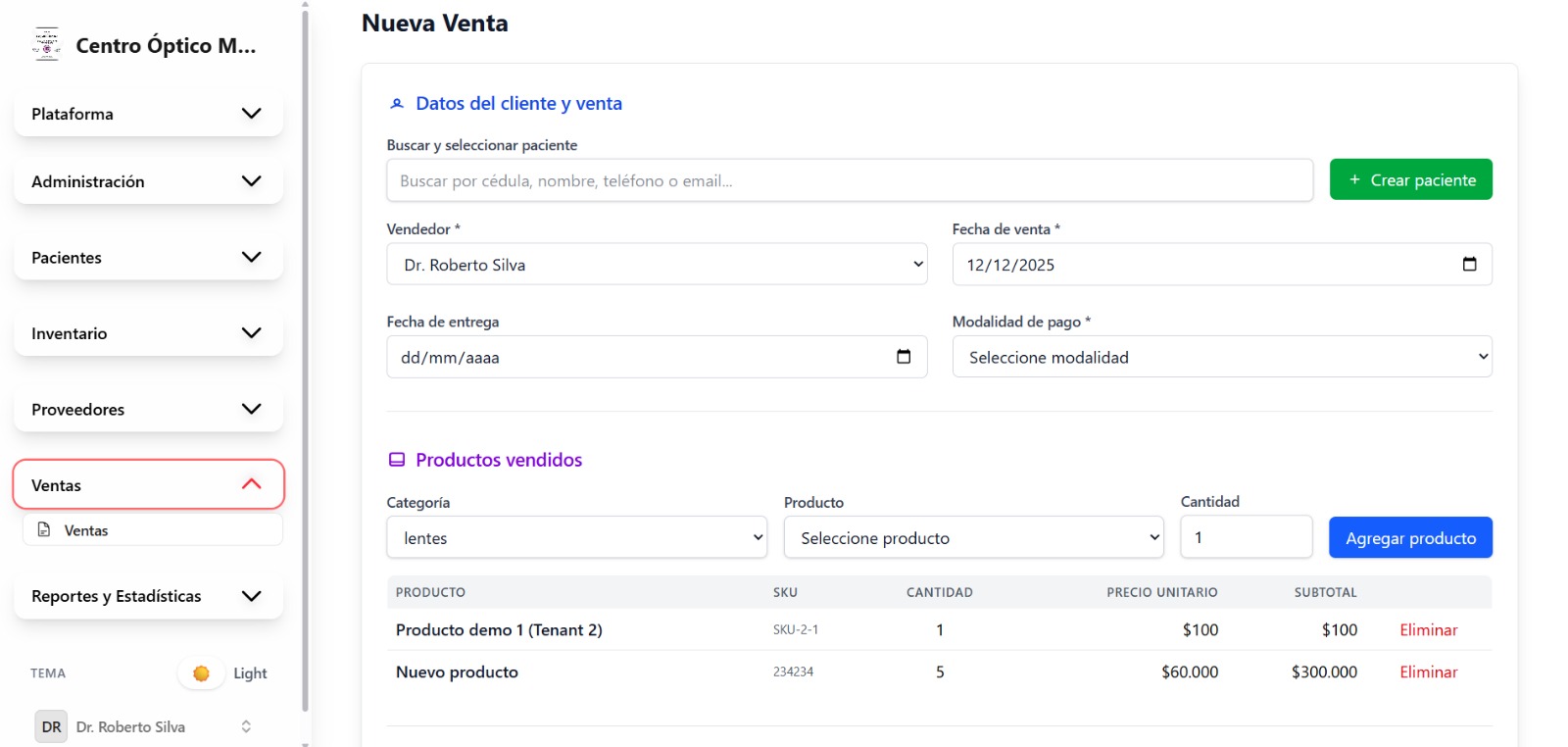Open the Vendedor dropdown

[657, 265]
